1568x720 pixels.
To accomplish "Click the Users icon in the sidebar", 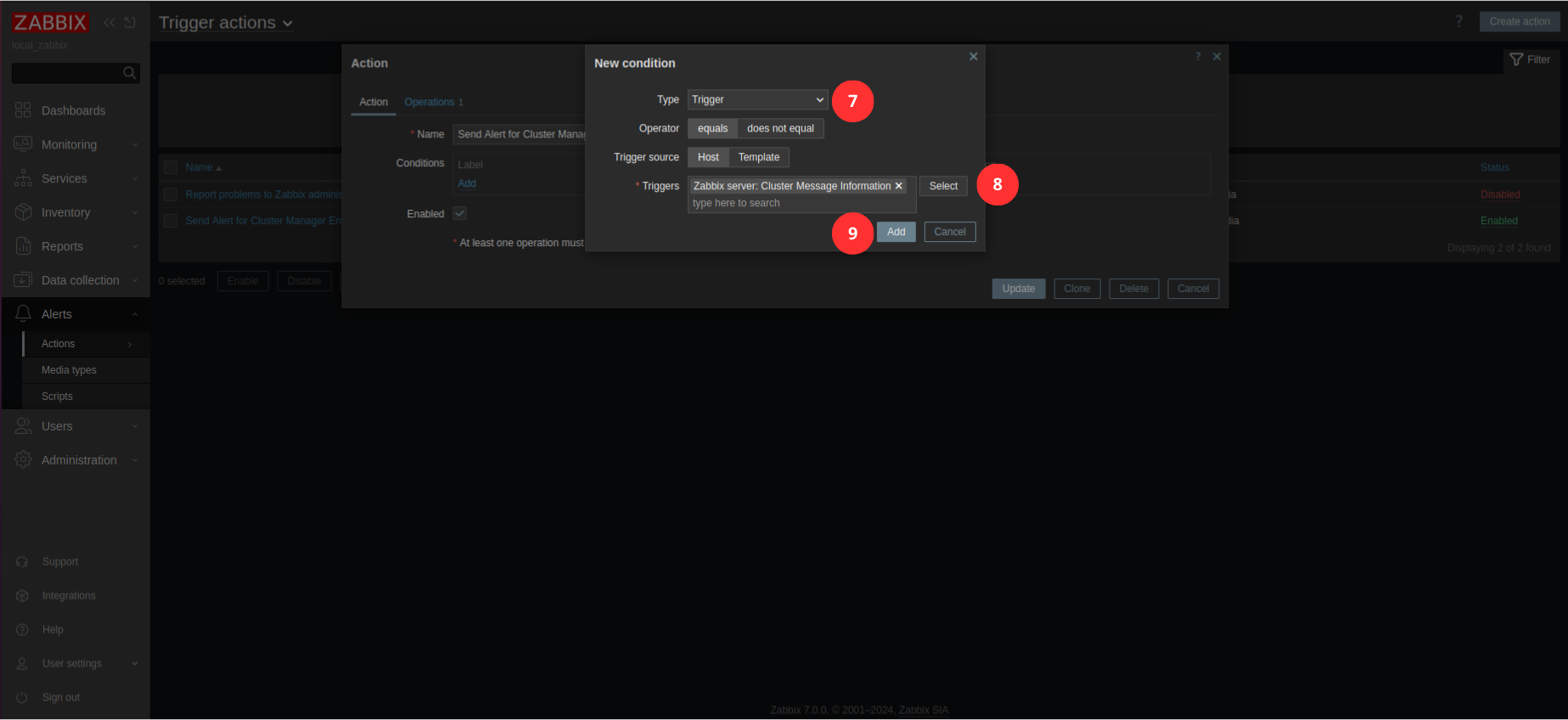I will 23,426.
